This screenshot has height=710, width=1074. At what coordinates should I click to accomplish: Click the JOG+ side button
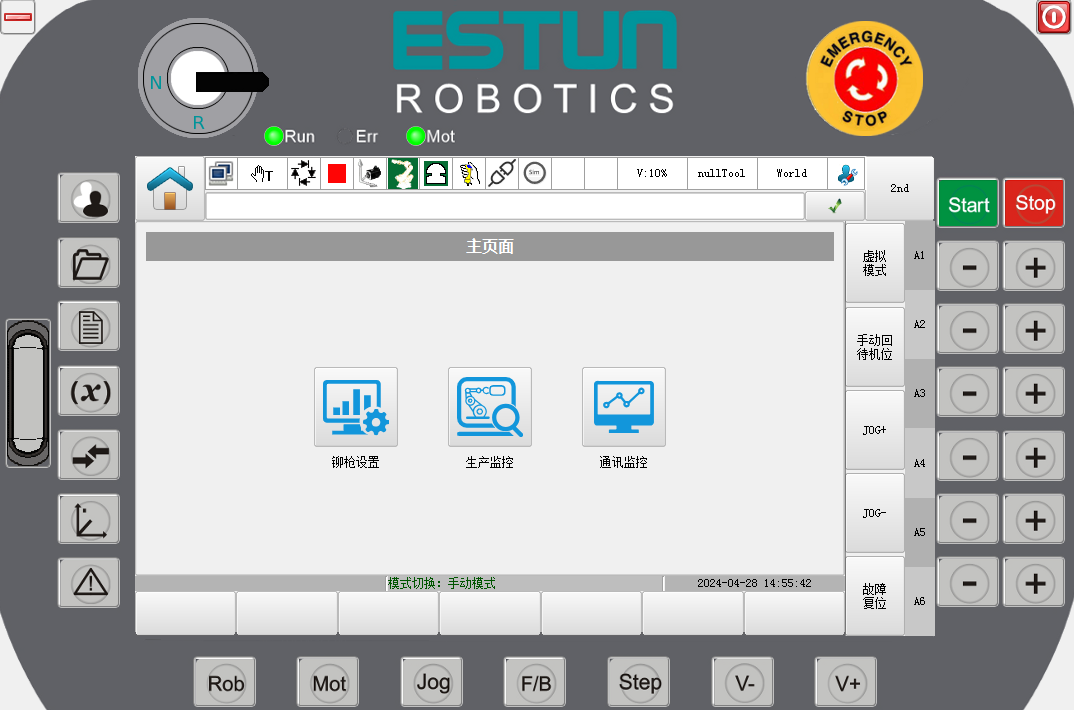tap(875, 430)
